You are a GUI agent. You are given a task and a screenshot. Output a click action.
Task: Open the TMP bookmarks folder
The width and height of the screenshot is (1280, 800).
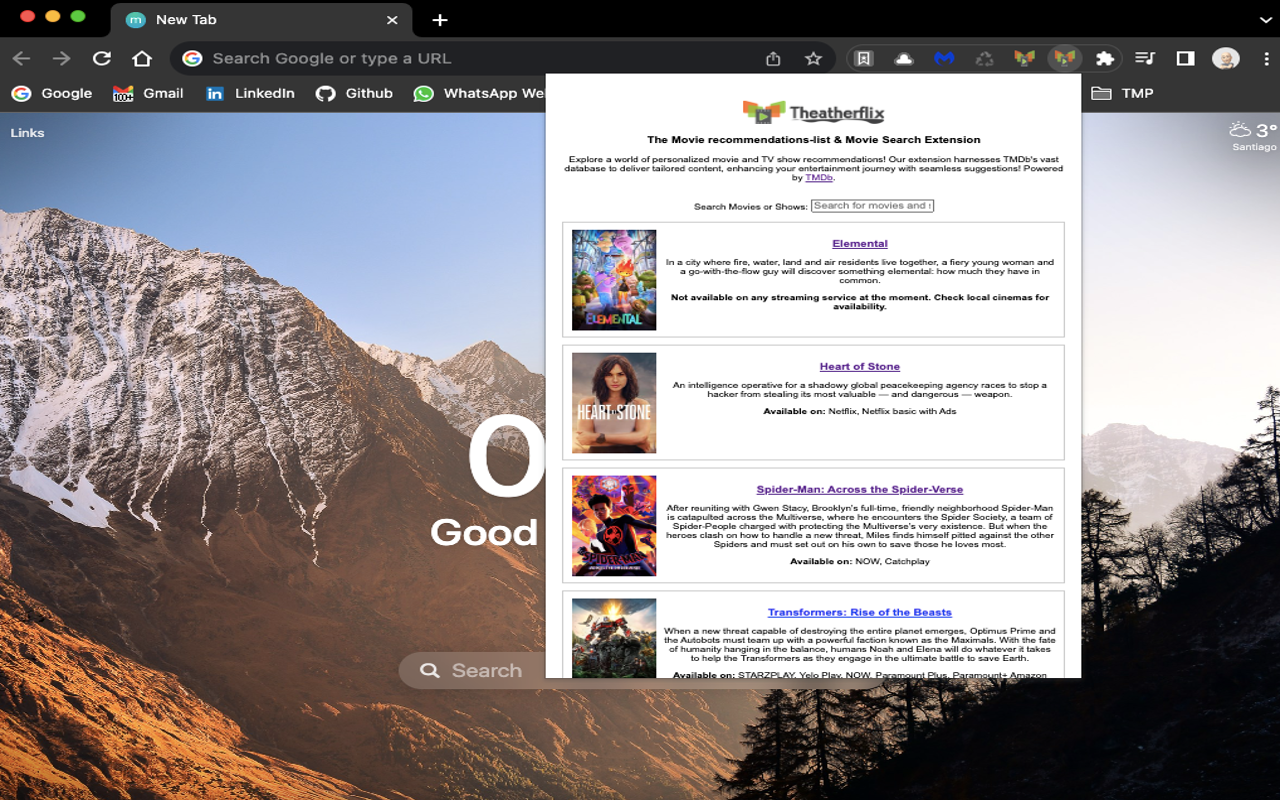coord(1122,93)
